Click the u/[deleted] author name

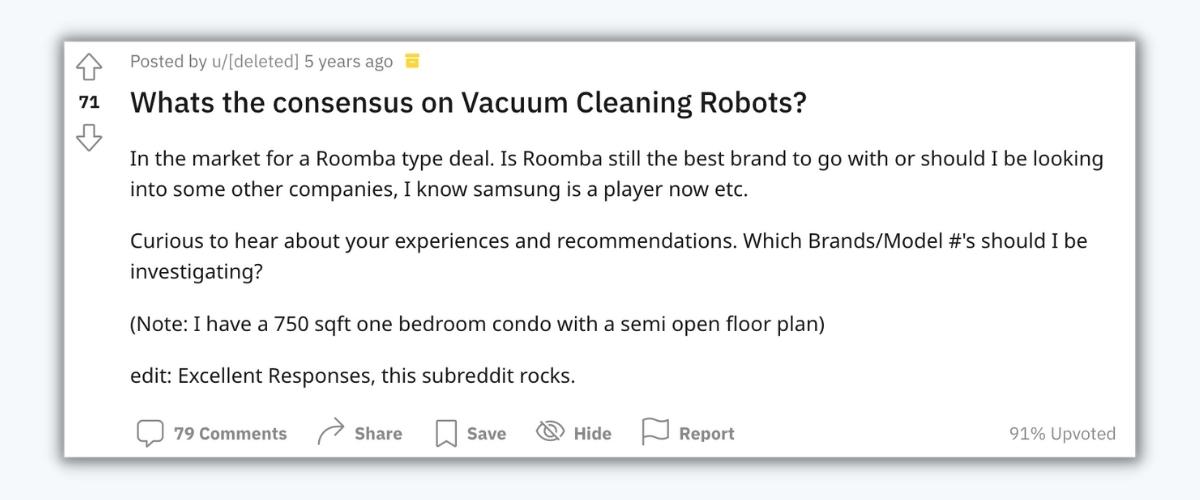pyautogui.click(x=255, y=62)
